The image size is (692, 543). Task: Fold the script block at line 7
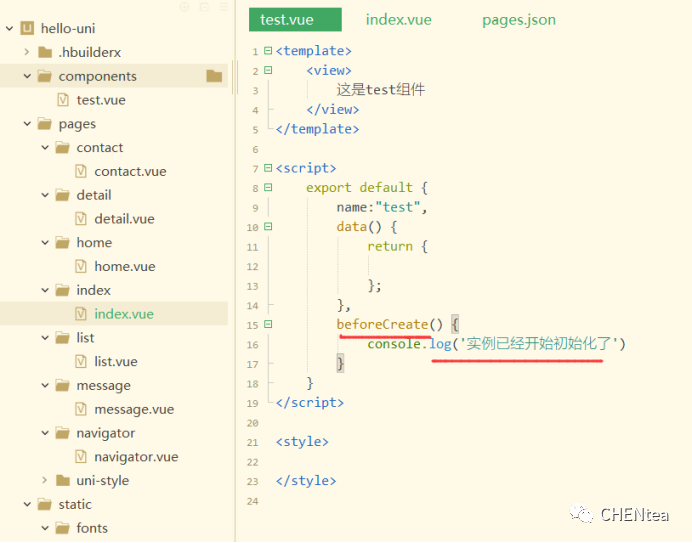click(268, 168)
